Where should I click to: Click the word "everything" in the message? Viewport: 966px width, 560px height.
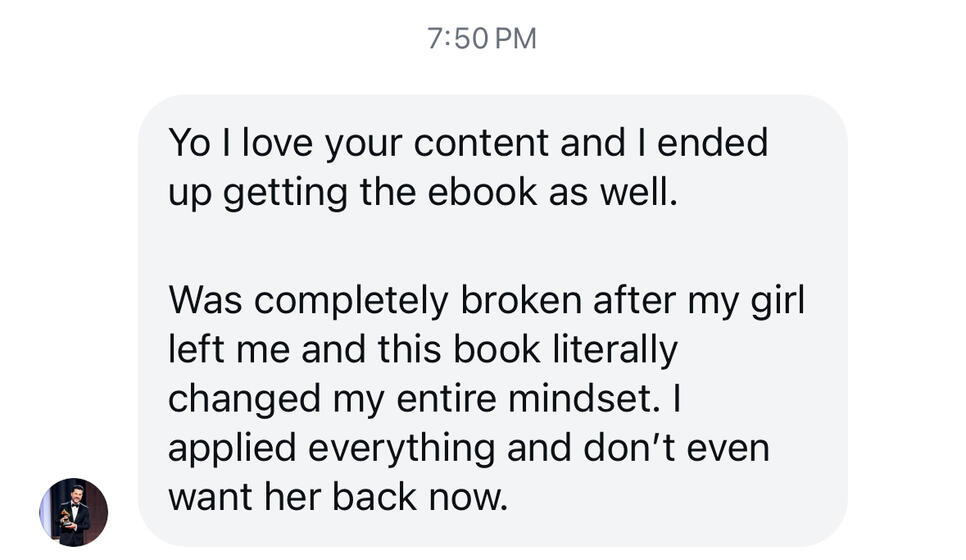401,447
